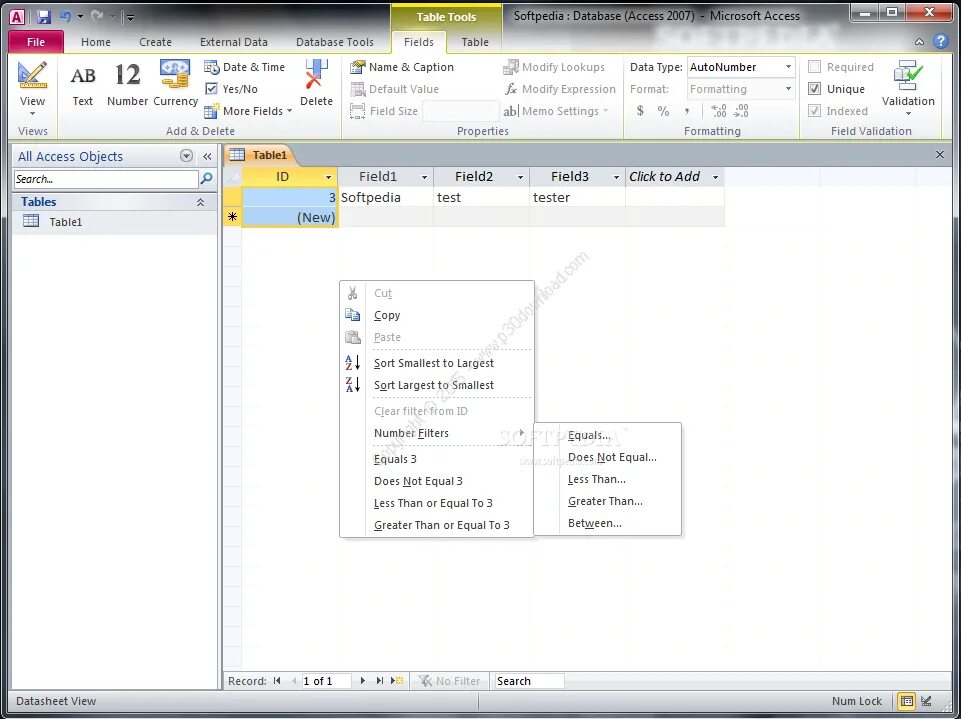This screenshot has width=961, height=719.
Task: Close the Table1 document with X
Action: click(x=940, y=154)
